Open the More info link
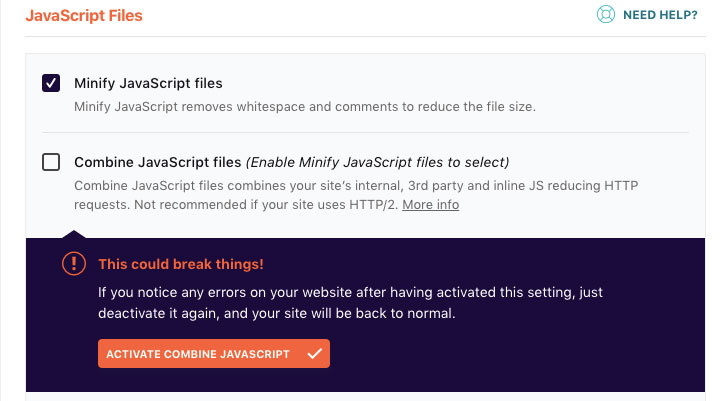This screenshot has height=401, width=724. click(430, 205)
